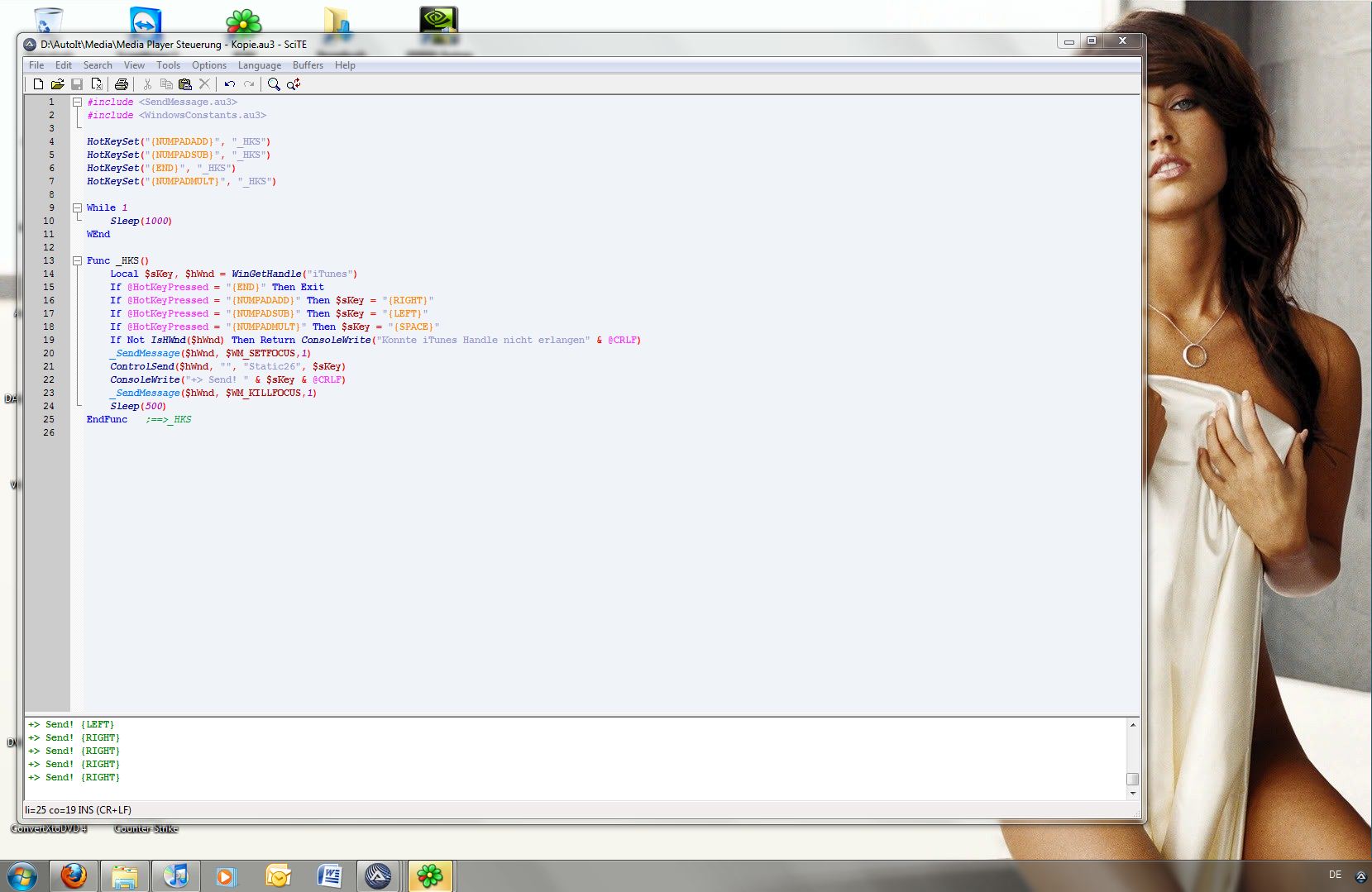Create a new file via toolbar

(x=38, y=84)
